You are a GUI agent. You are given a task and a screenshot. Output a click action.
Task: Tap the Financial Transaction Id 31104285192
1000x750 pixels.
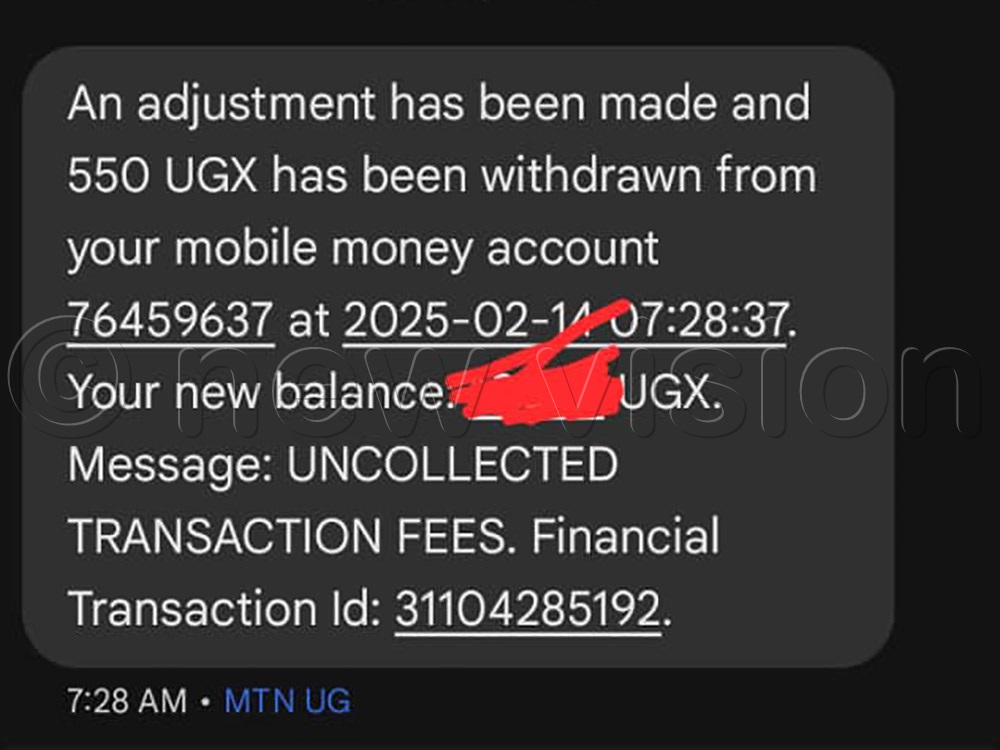(x=528, y=608)
